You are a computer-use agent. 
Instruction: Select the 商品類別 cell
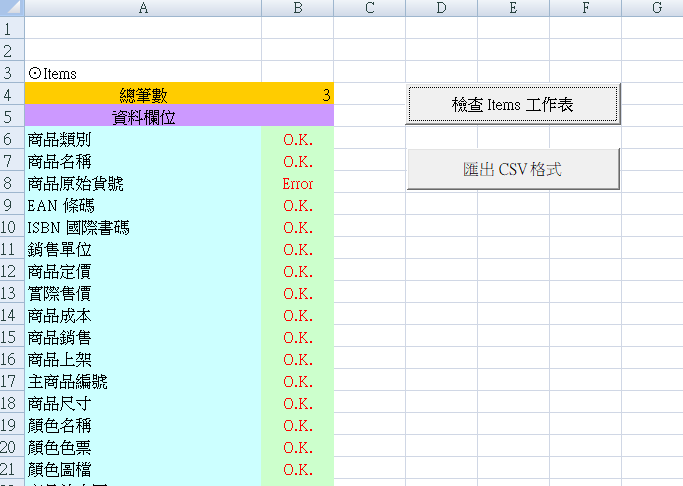(x=143, y=138)
